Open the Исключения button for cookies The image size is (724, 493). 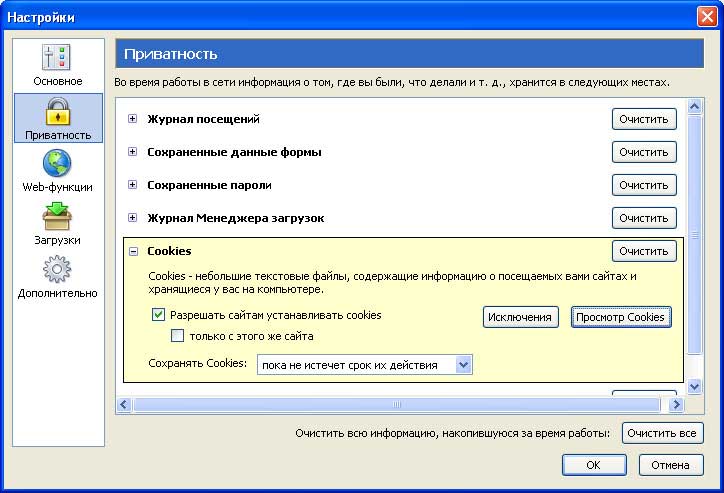pos(520,317)
